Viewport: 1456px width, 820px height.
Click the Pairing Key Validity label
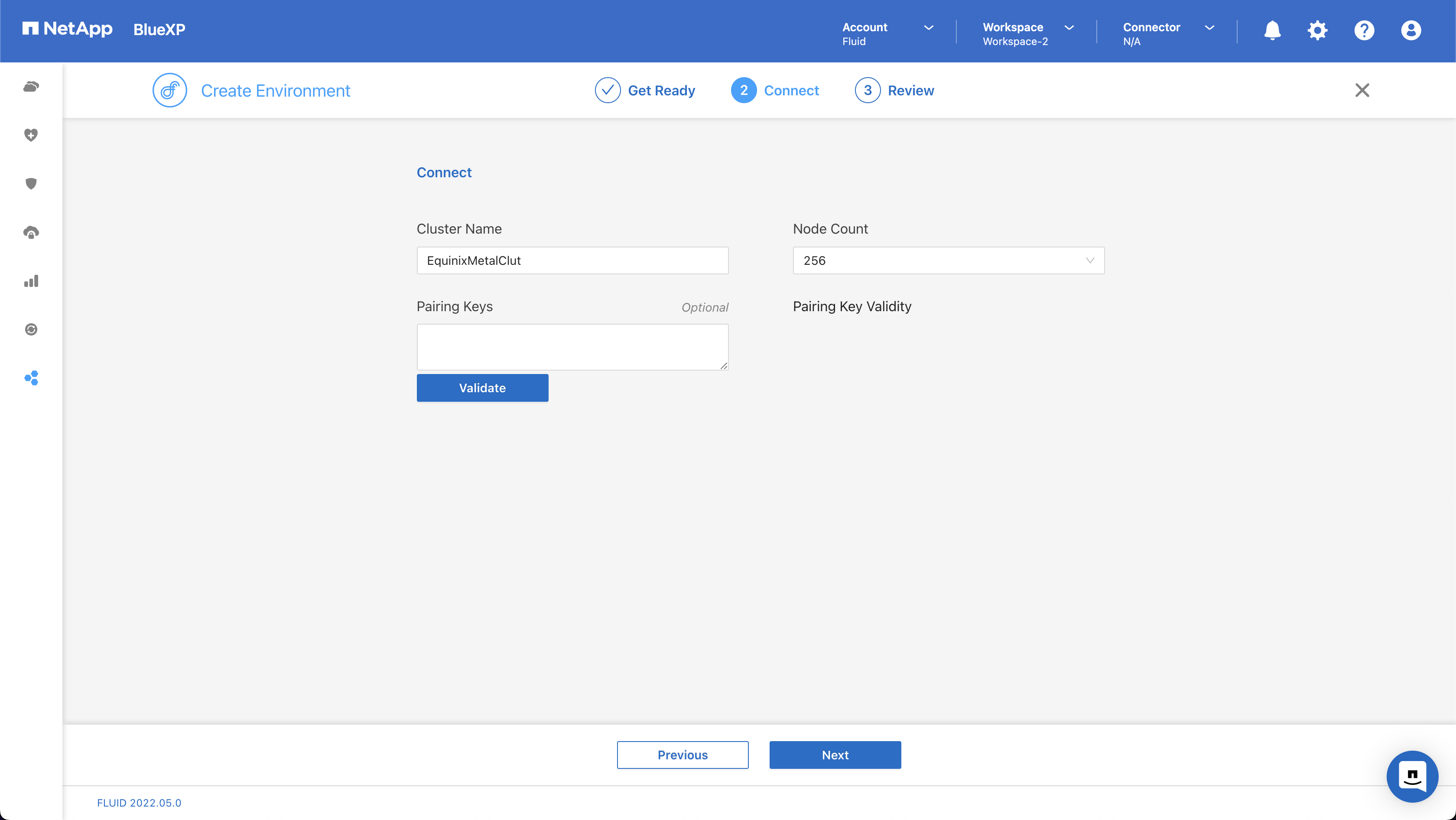point(852,306)
